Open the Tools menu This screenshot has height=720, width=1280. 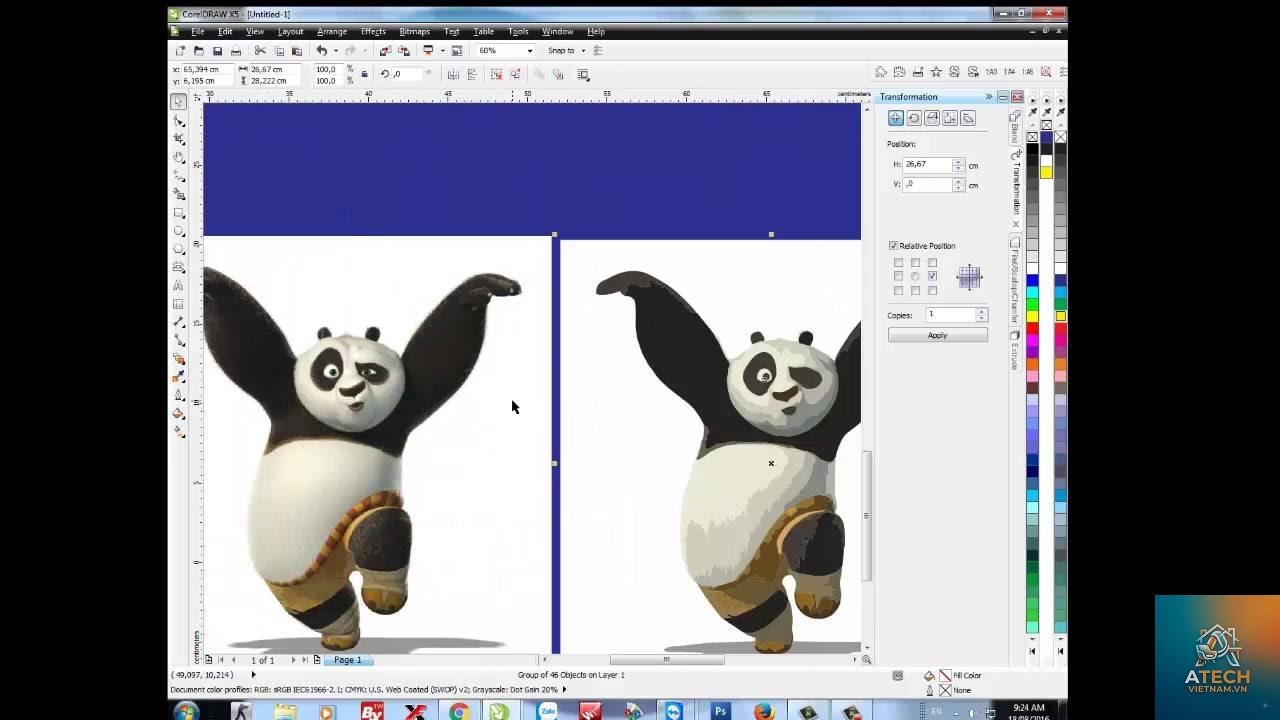click(518, 31)
